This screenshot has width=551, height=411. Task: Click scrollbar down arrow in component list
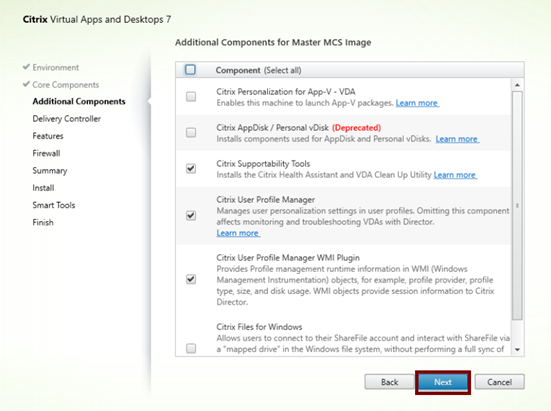pos(517,350)
